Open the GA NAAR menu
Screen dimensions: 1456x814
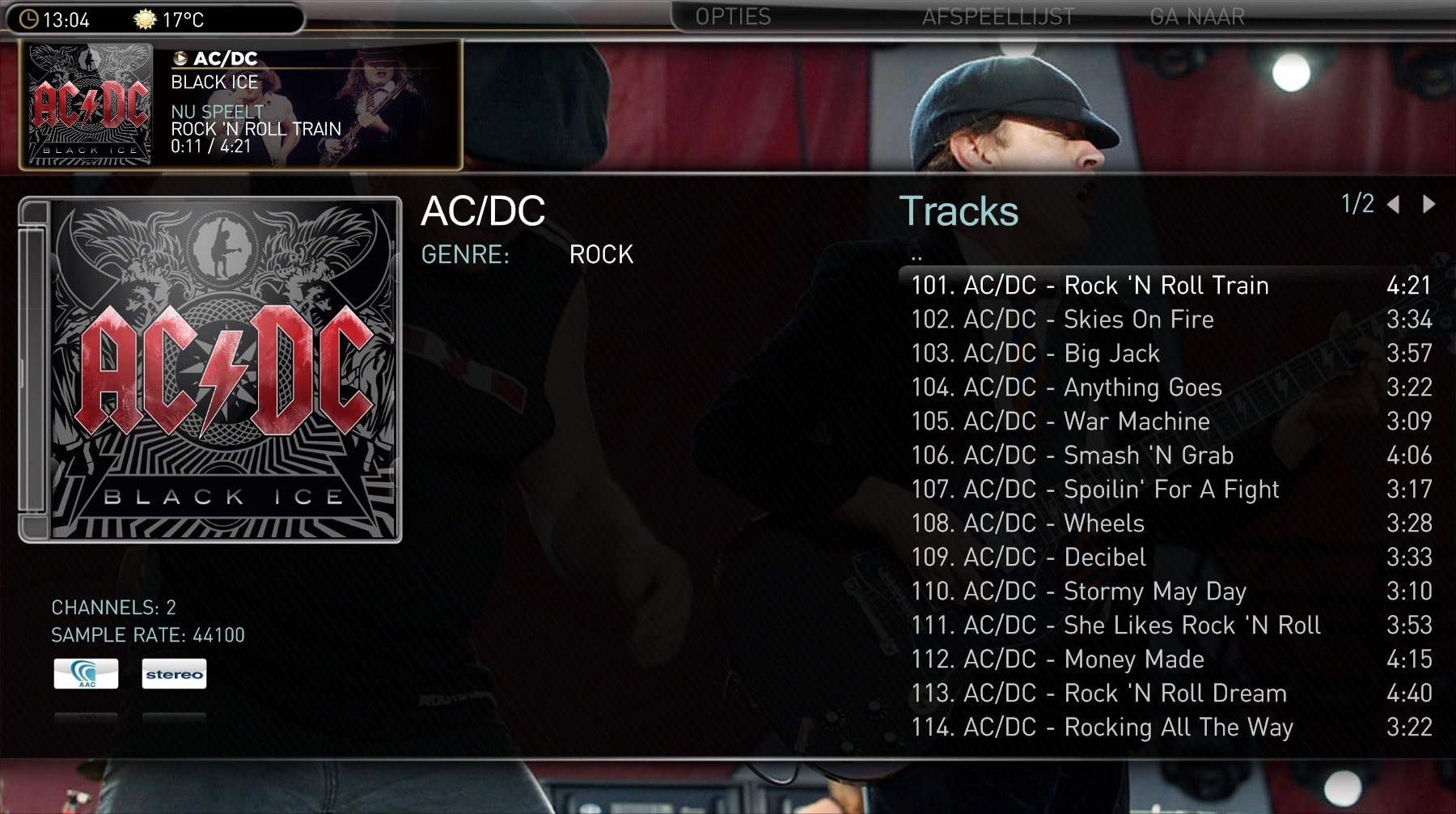coord(1197,16)
